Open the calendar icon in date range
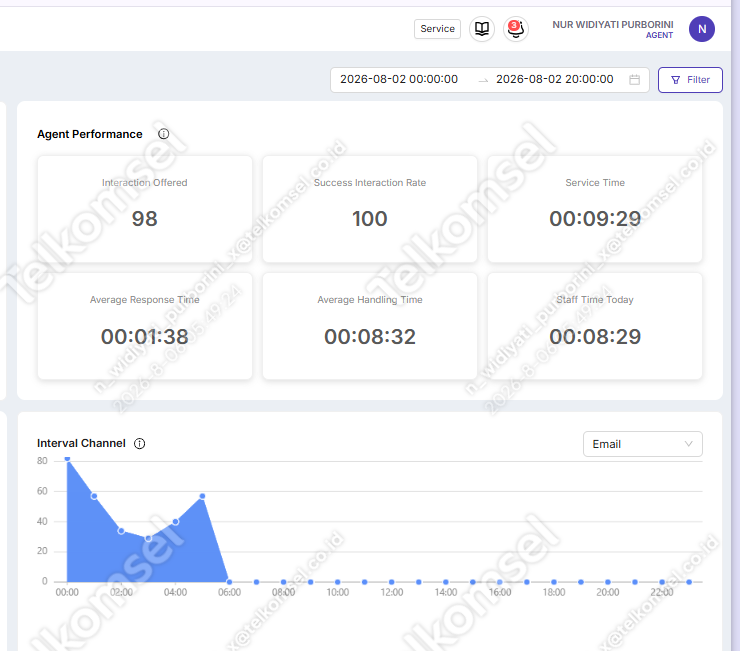 tap(634, 79)
